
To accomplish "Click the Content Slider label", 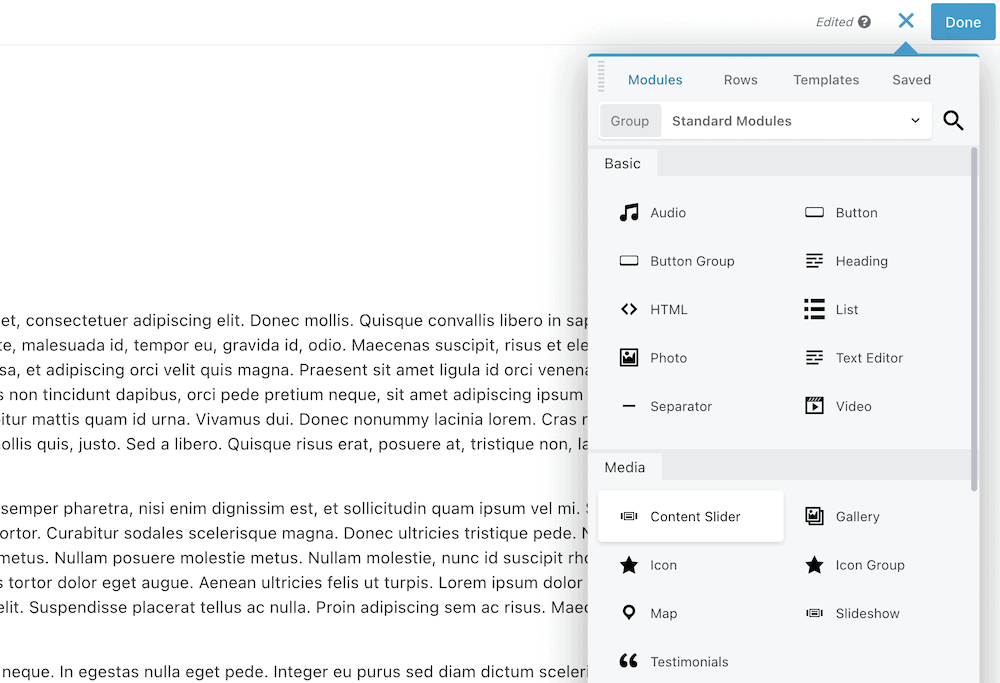I will click(x=695, y=517).
